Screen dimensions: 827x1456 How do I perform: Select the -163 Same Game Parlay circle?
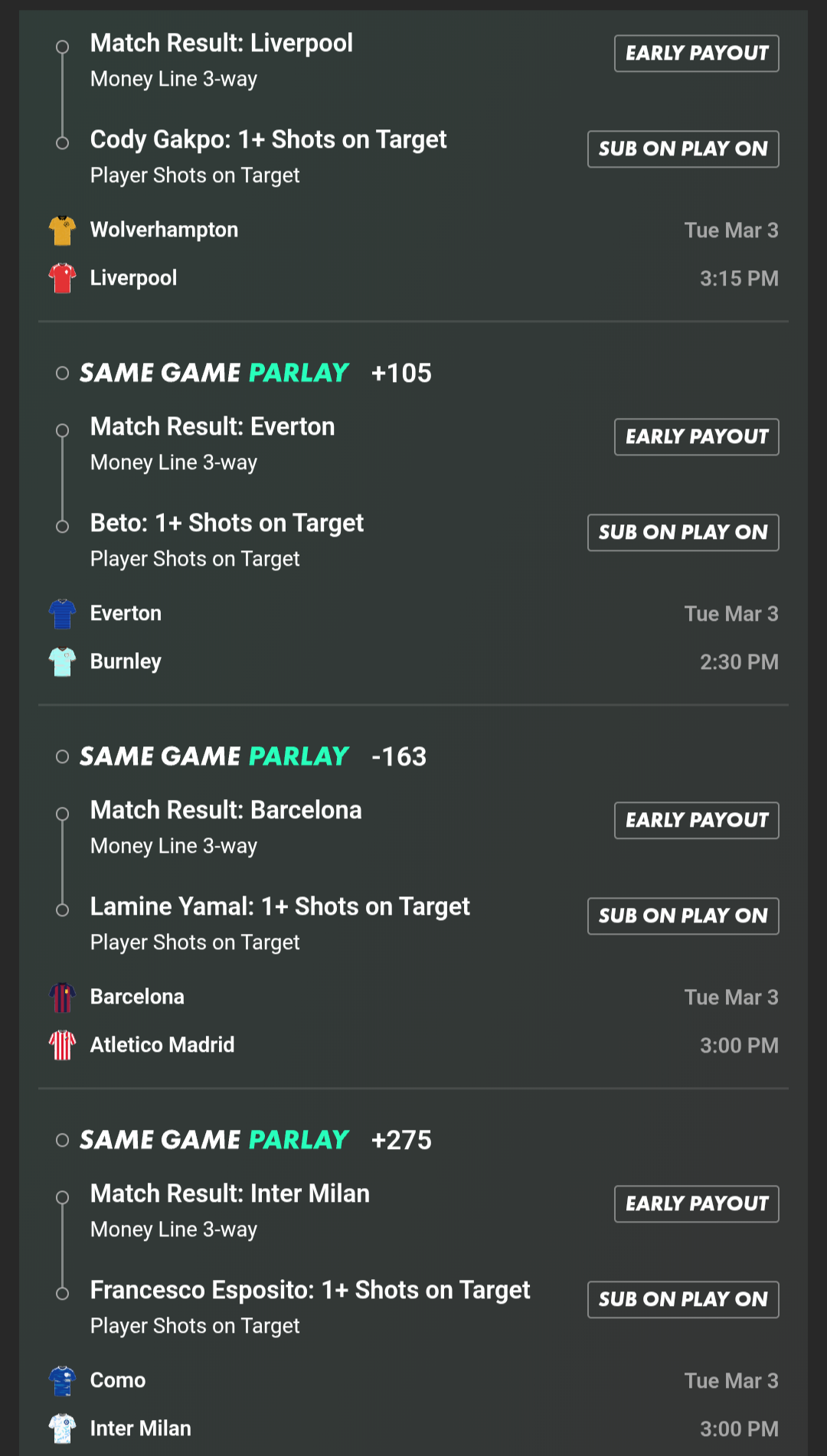click(x=63, y=757)
